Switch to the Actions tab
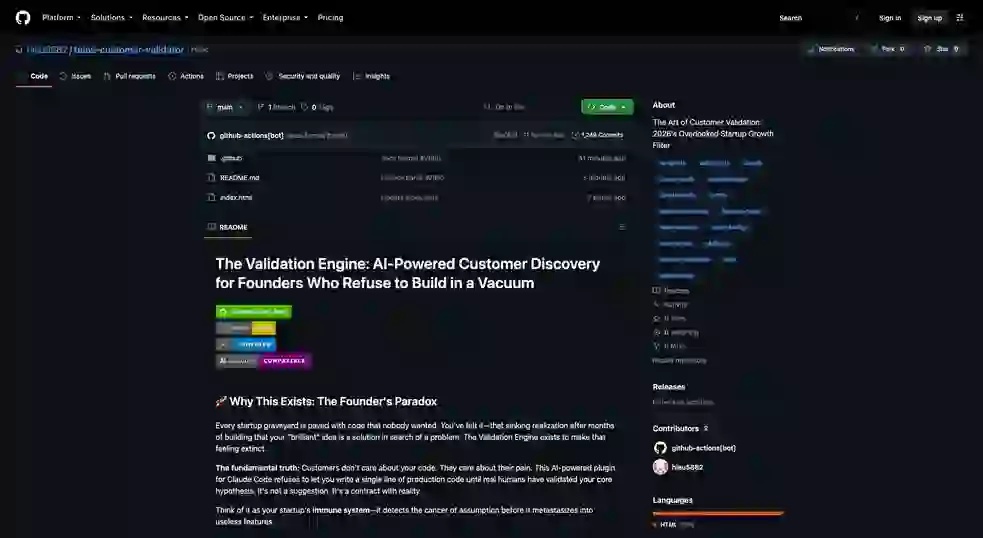Image resolution: width=983 pixels, height=538 pixels. [x=186, y=76]
